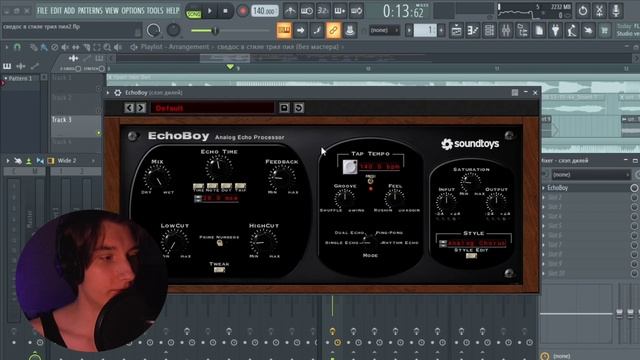This screenshot has height=360, width=640.
Task: Enable typing keyboard to piano icon
Action: tap(284, 30)
